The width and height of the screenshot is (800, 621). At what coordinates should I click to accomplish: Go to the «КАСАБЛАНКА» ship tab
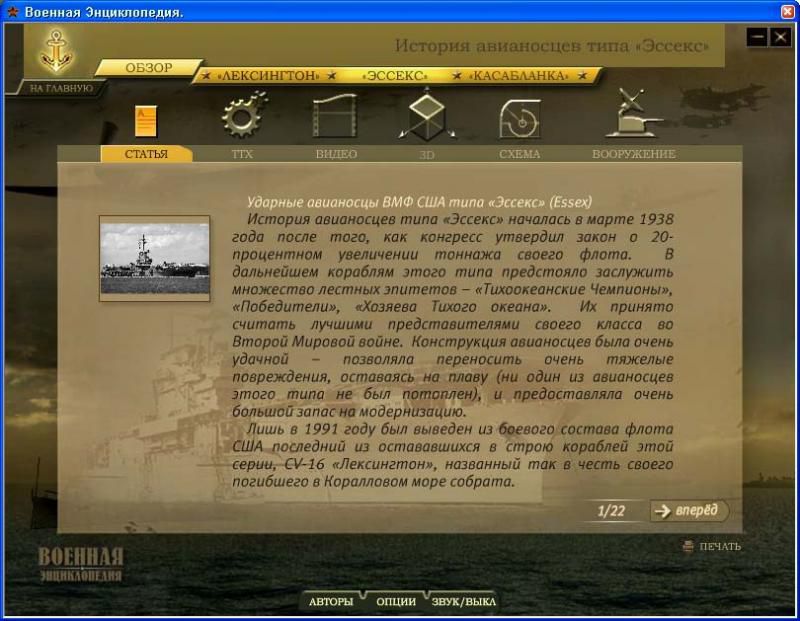click(x=520, y=76)
